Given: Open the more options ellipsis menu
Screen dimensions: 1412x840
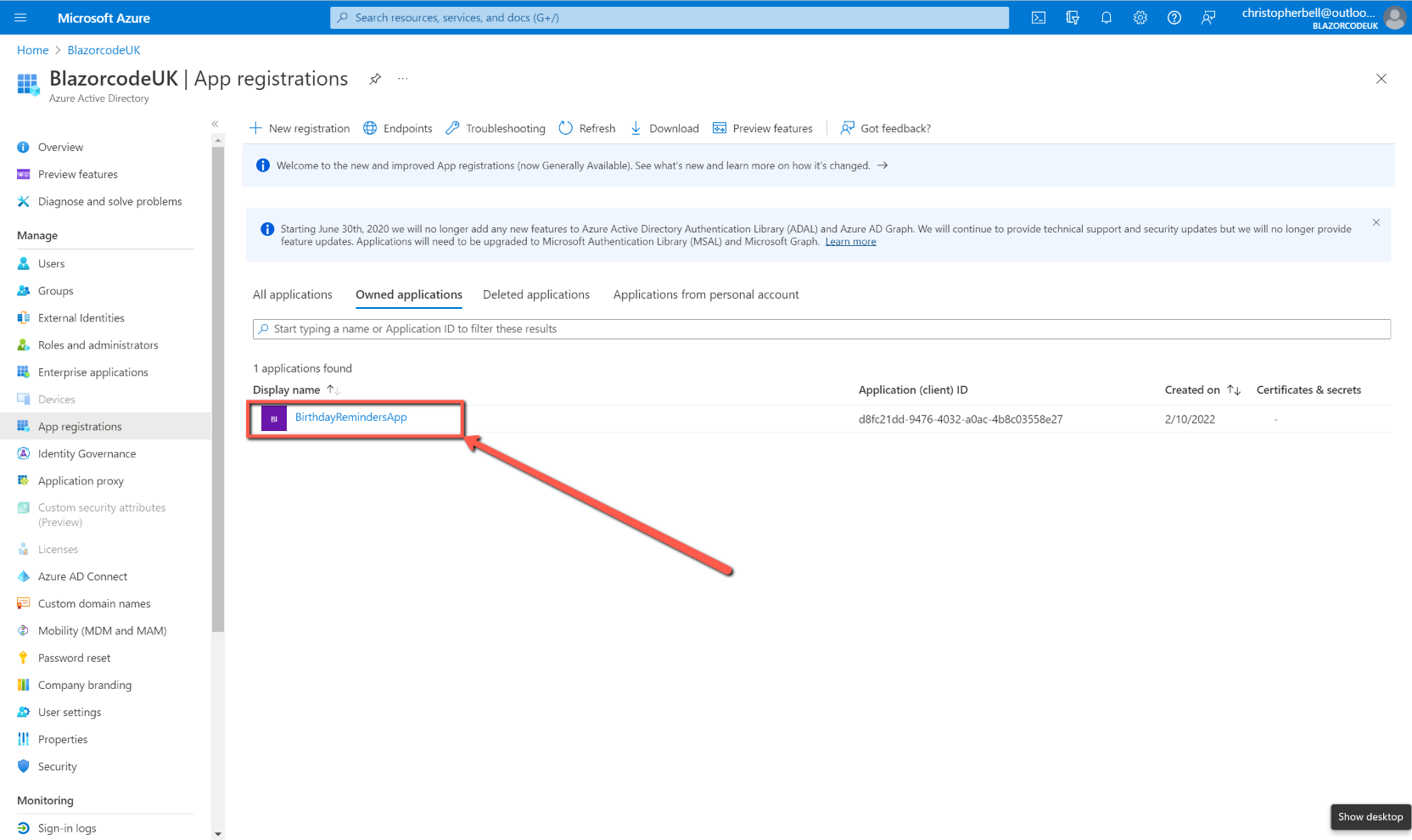Looking at the screenshot, I should (x=402, y=78).
